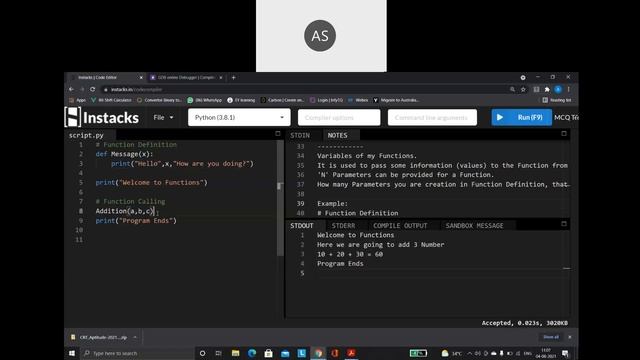Expand the download item options arrow
Viewport: 640px width, 360px height.
coord(135,338)
